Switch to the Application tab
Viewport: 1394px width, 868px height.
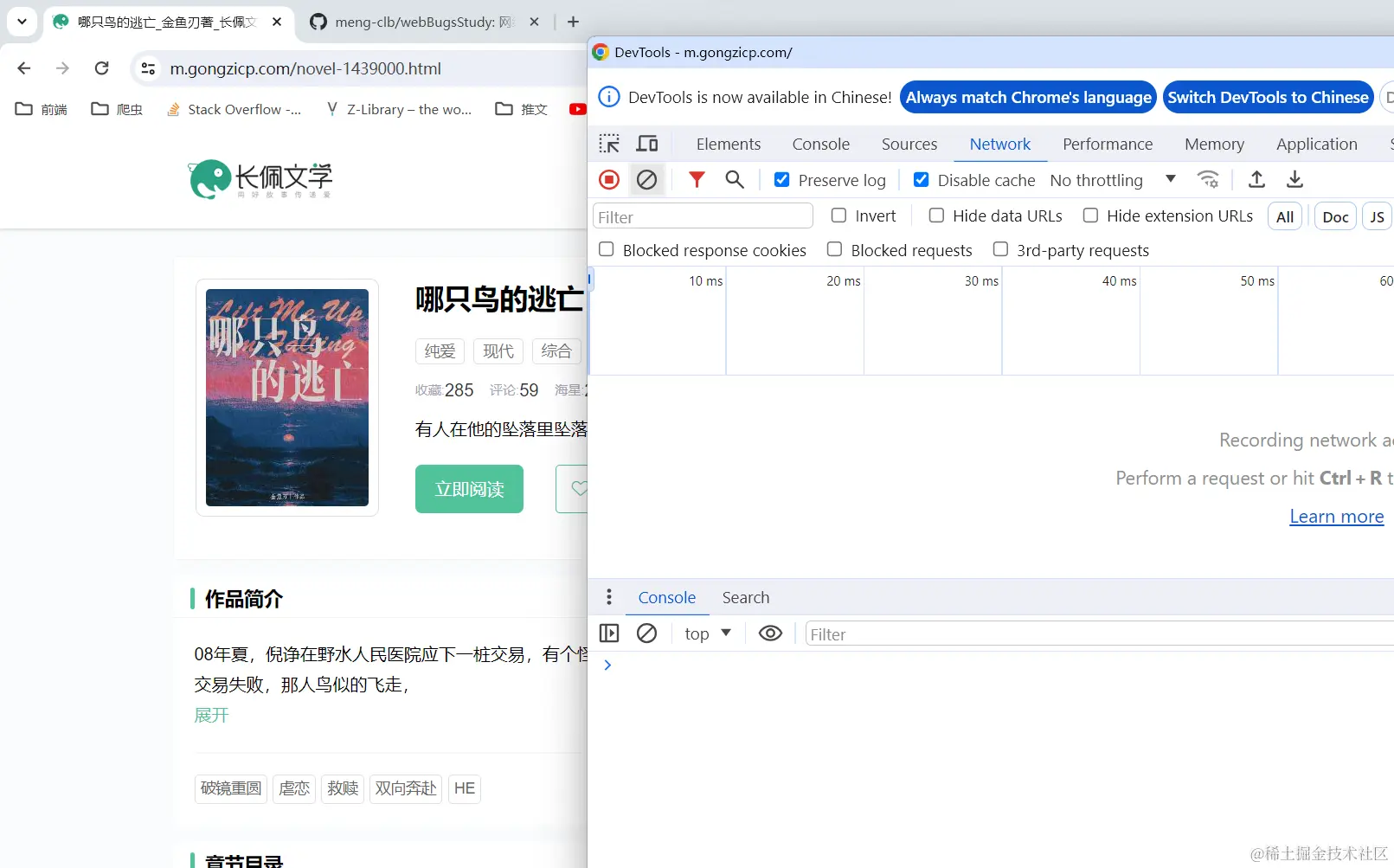1316,144
